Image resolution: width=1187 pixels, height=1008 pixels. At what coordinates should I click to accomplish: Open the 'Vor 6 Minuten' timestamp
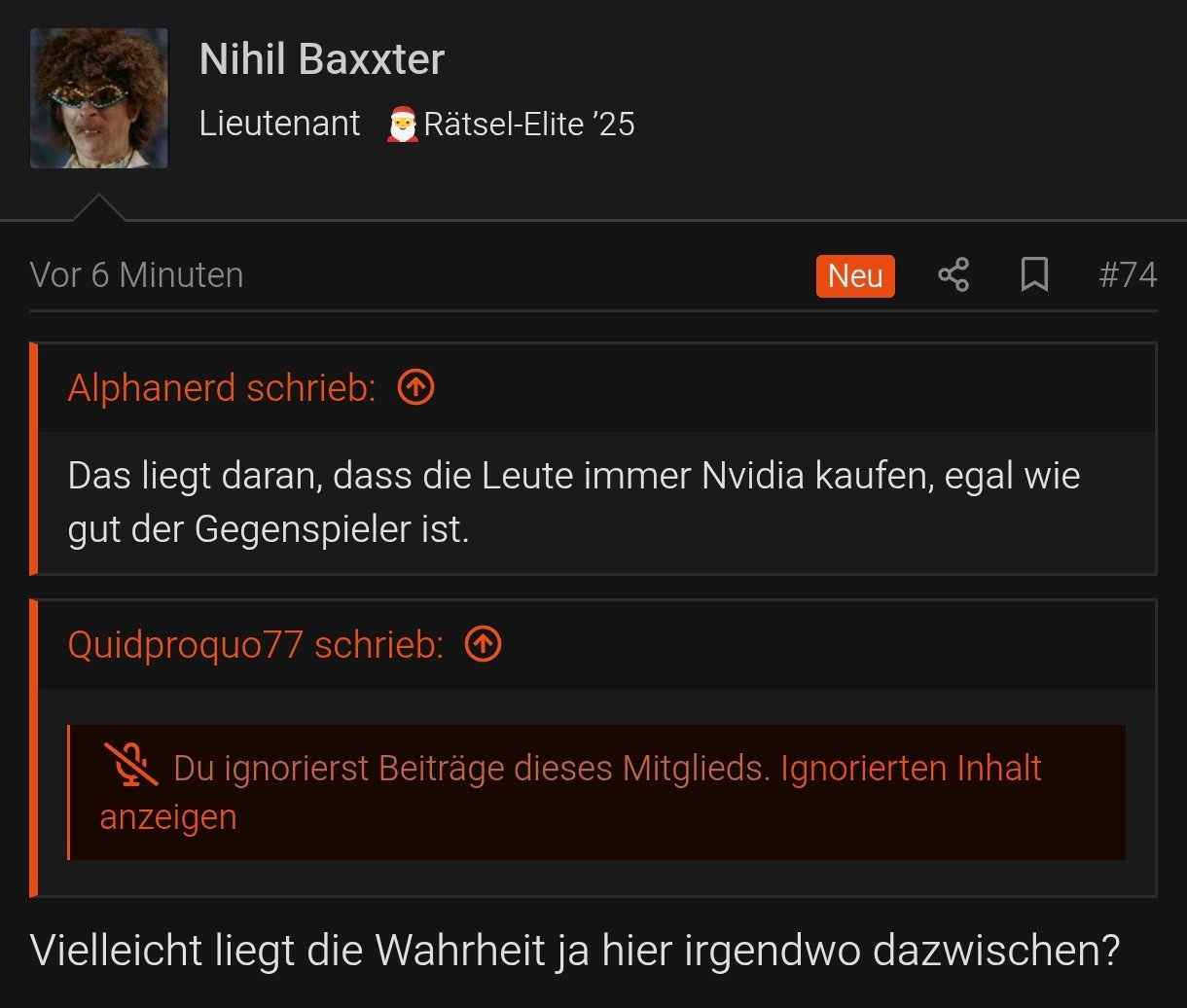tap(137, 275)
